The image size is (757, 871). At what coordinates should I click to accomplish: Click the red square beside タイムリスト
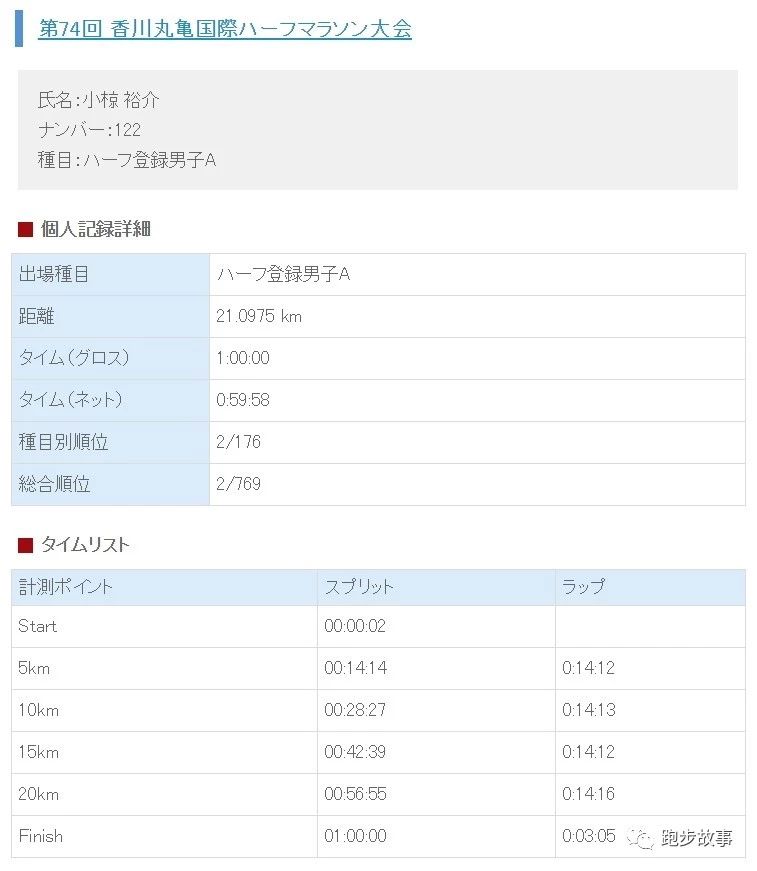(x=26, y=545)
